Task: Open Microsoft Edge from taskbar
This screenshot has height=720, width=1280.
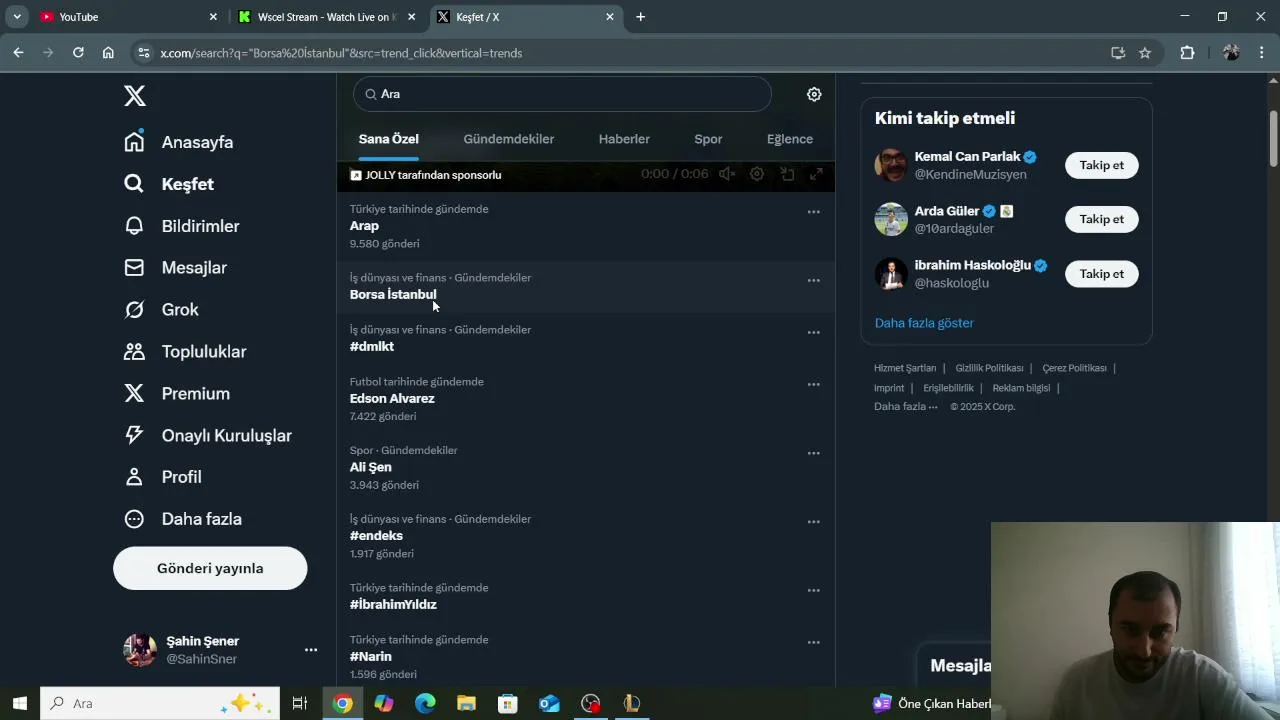Action: point(425,703)
